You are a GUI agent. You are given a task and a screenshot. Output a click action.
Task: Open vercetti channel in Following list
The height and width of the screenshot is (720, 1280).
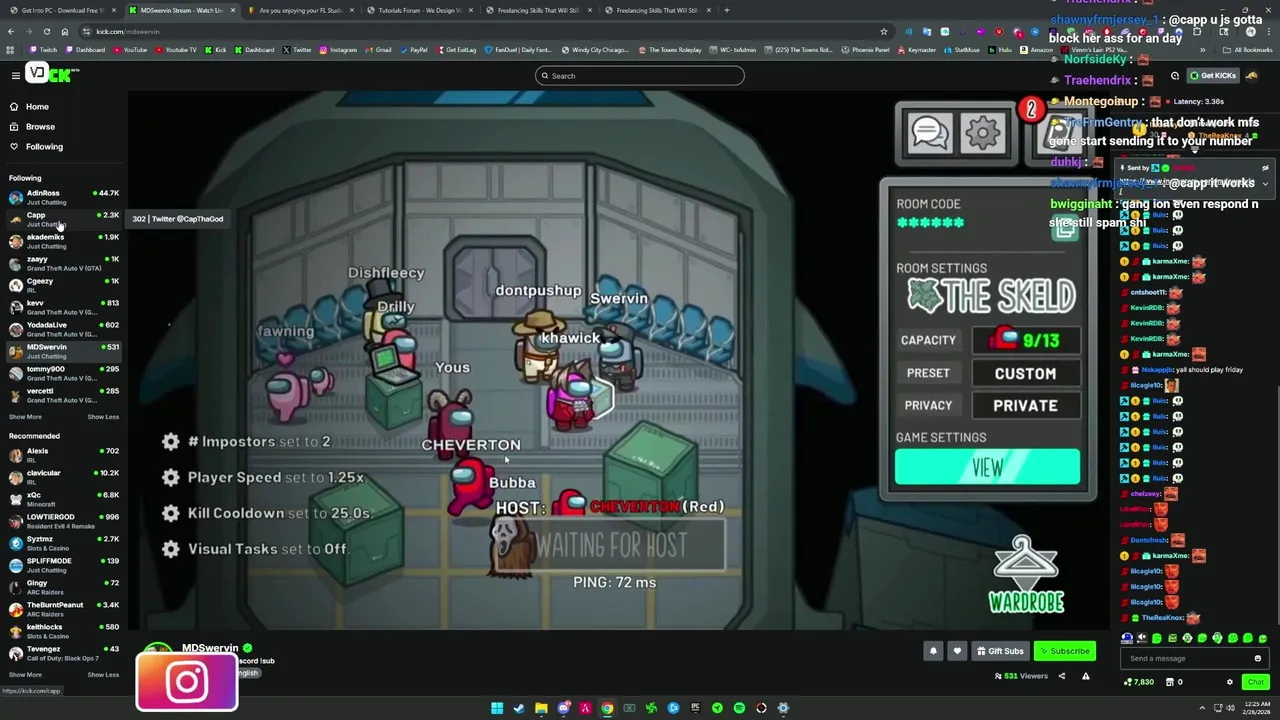pos(63,395)
